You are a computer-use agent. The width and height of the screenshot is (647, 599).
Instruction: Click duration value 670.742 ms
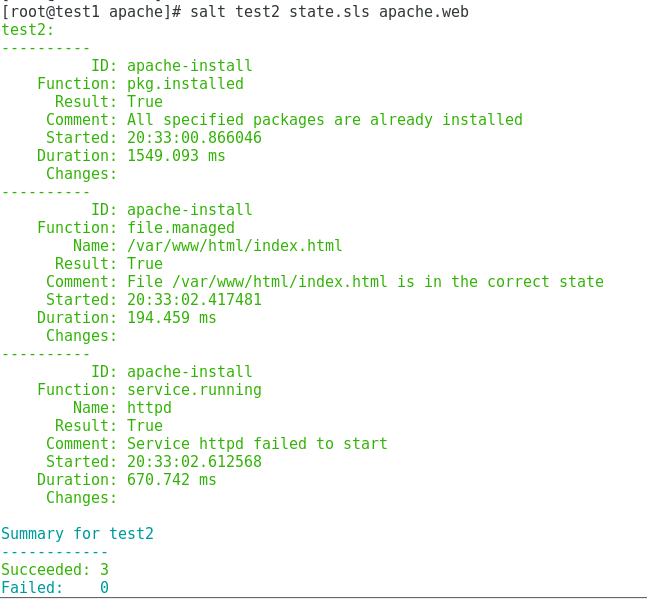click(x=172, y=480)
